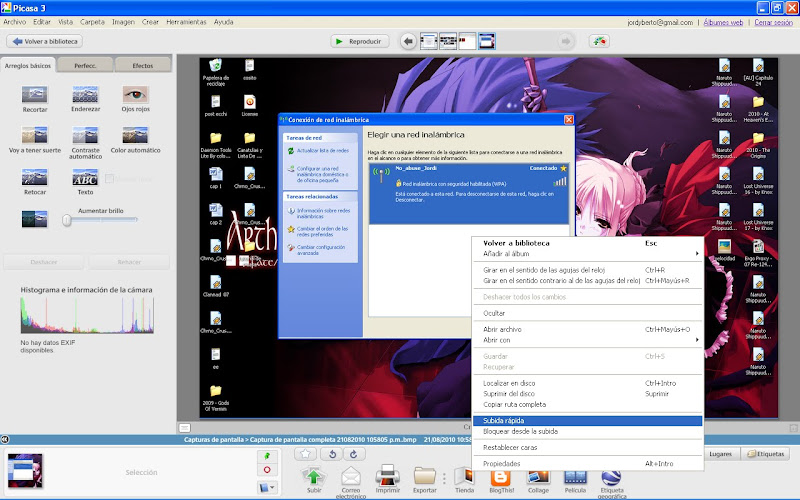
Task: Choose Copiar ruta completa menu entry
Action: click(x=587, y=405)
